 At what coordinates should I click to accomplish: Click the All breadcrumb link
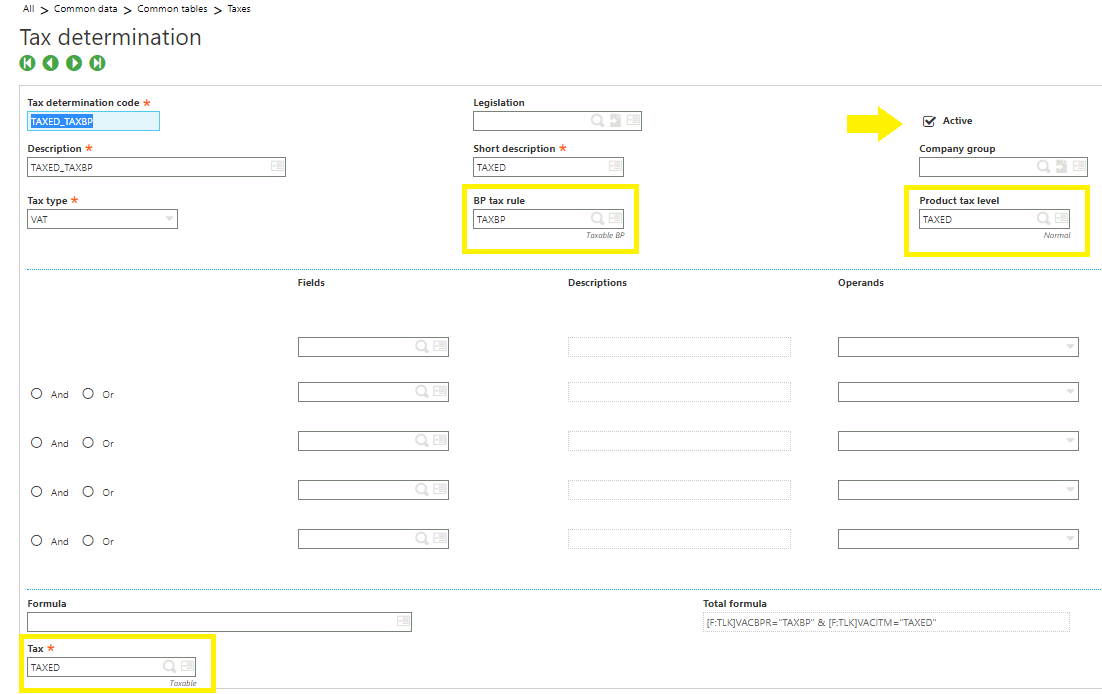click(28, 9)
